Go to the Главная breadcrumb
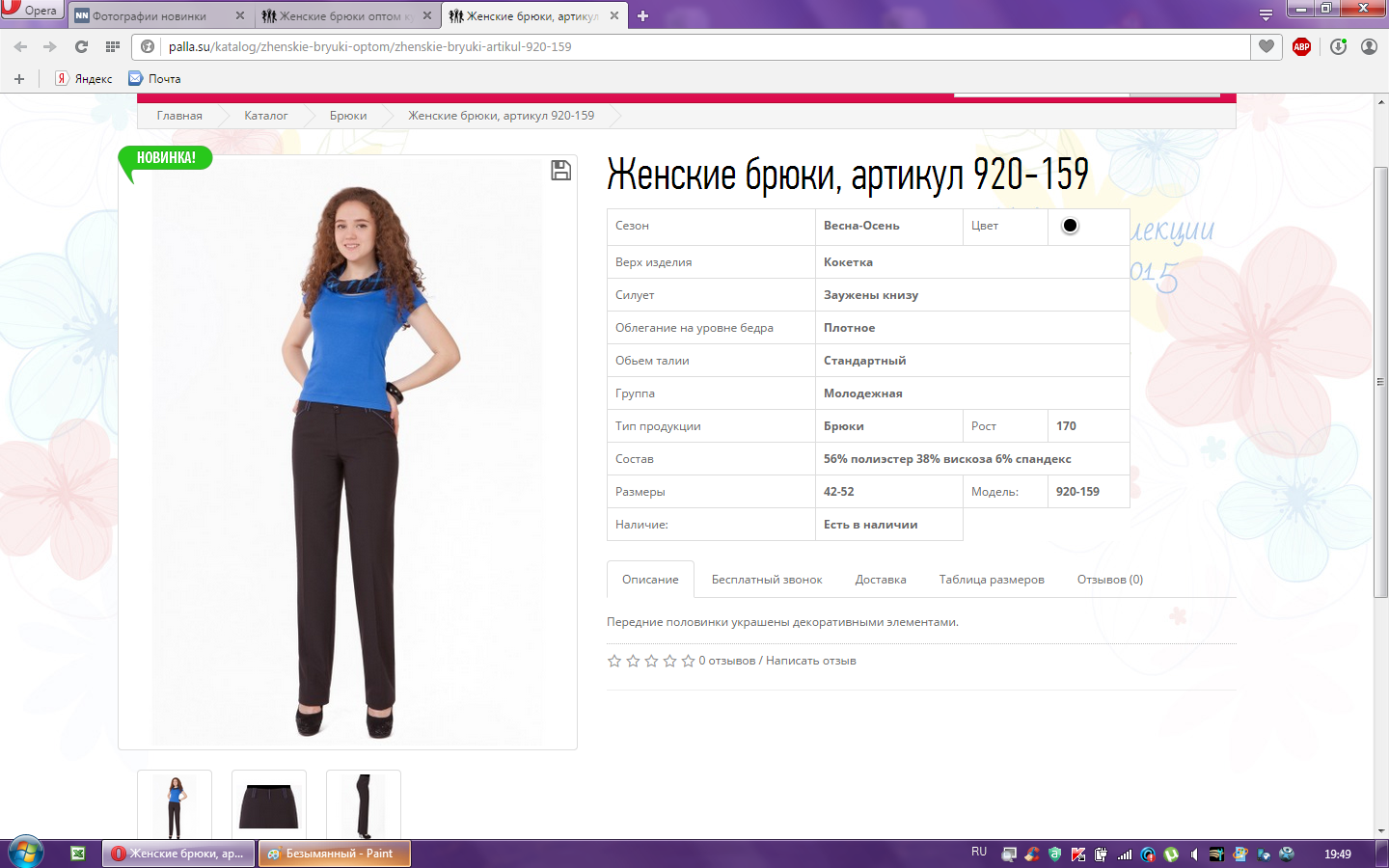This screenshot has width=1389, height=868. (x=179, y=116)
